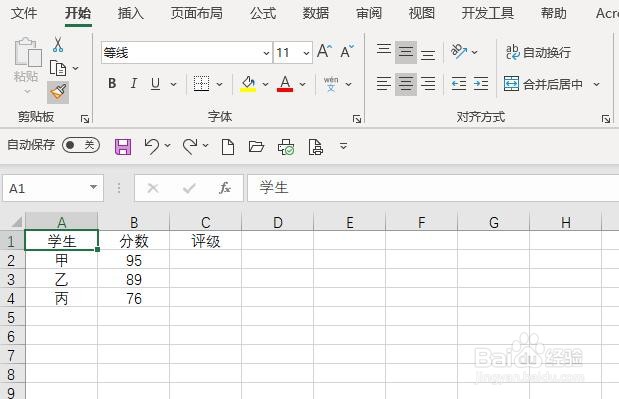
Task: Select cell containing 95
Action: click(134, 260)
